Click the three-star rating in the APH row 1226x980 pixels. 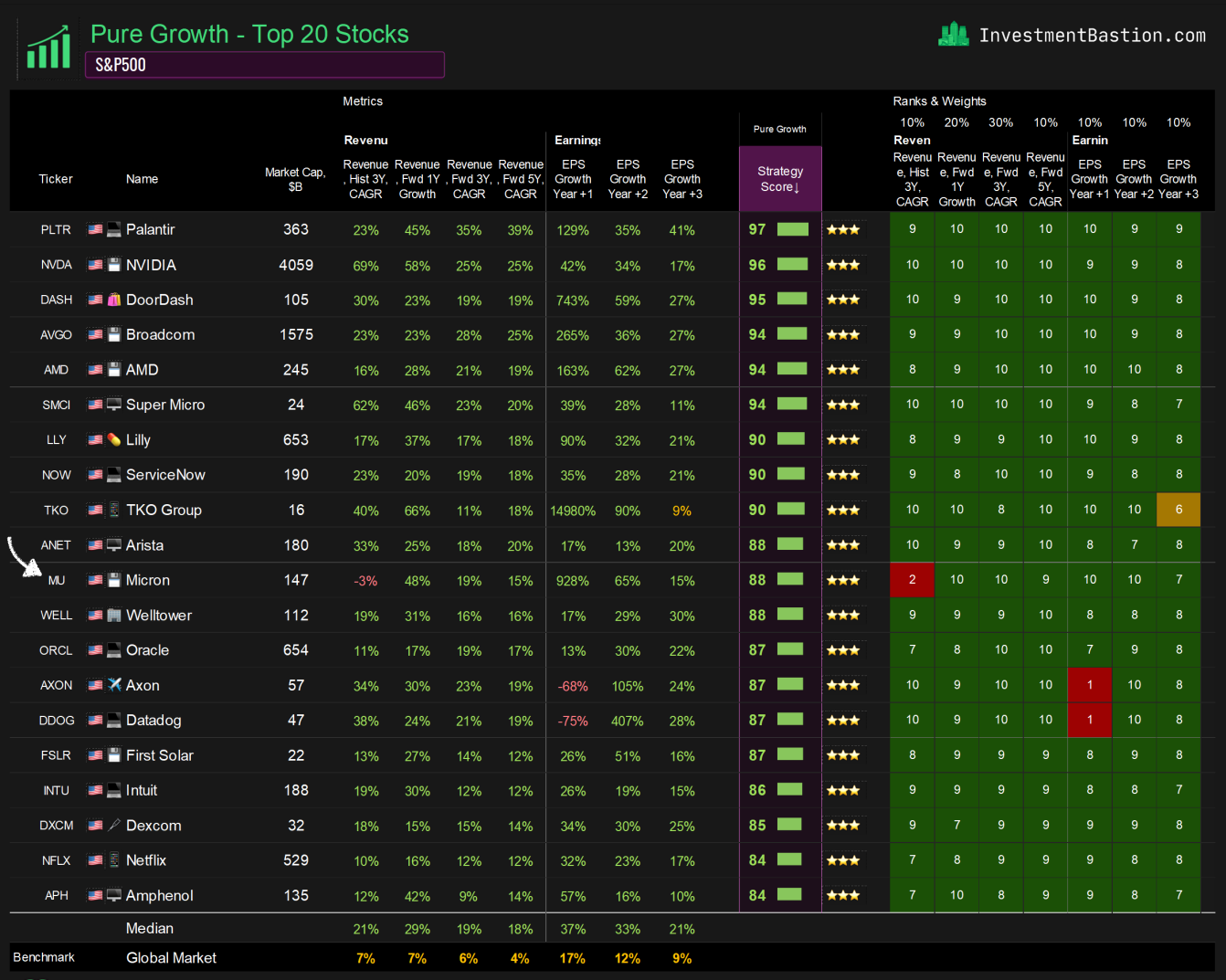point(843,896)
